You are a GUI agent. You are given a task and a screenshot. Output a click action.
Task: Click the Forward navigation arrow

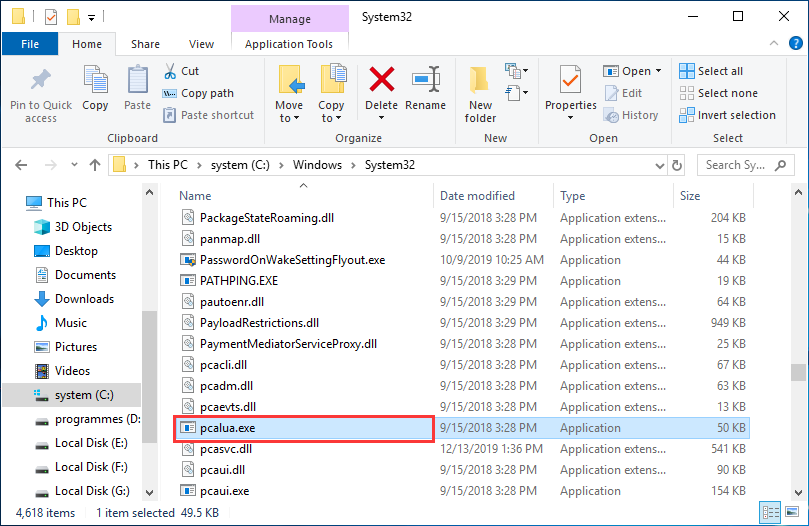click(51, 165)
